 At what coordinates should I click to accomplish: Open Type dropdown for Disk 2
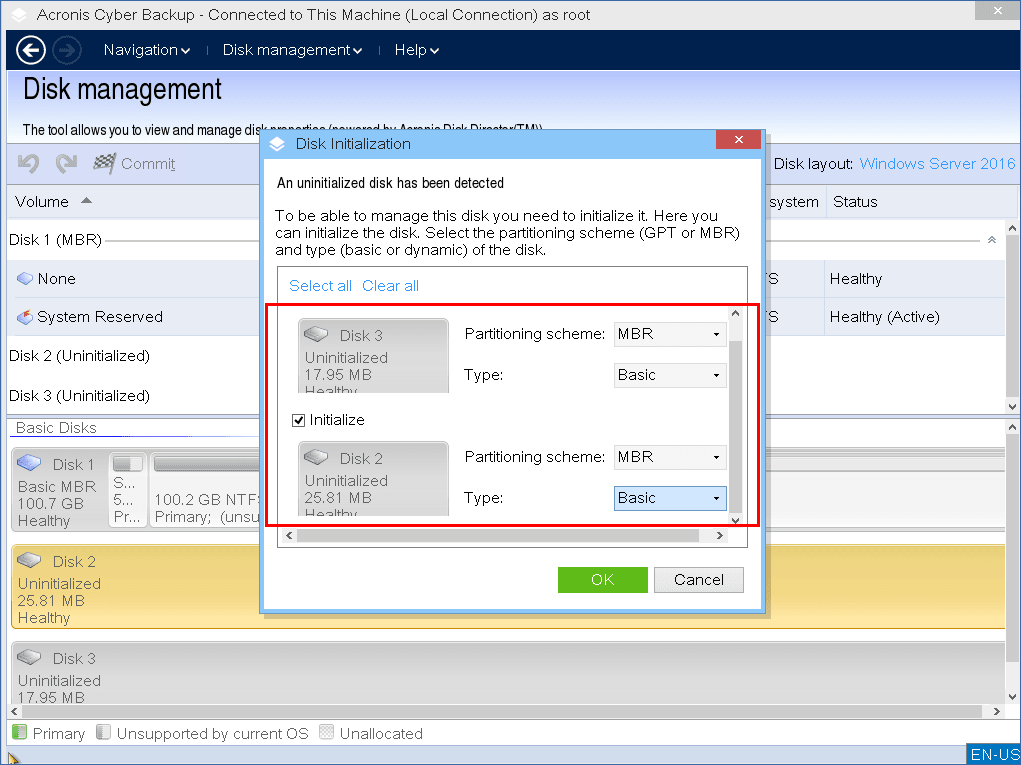pos(669,498)
